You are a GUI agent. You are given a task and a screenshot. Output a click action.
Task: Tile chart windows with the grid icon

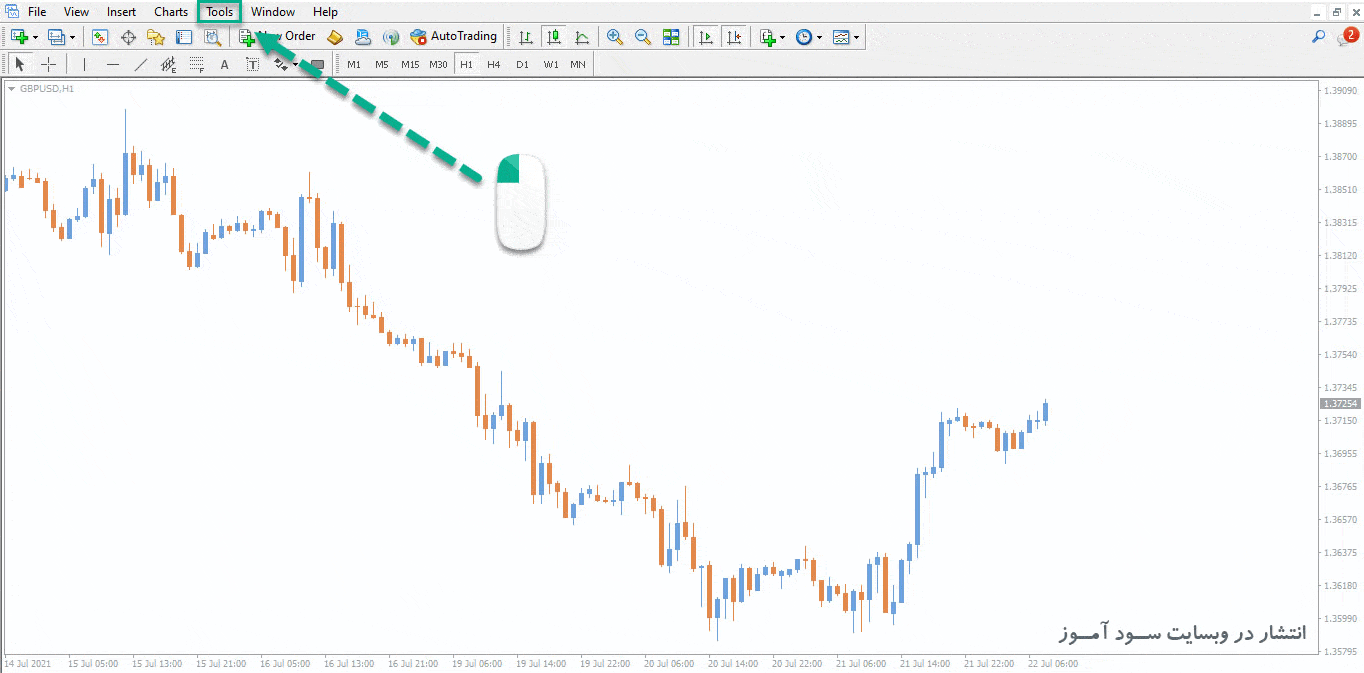[671, 37]
